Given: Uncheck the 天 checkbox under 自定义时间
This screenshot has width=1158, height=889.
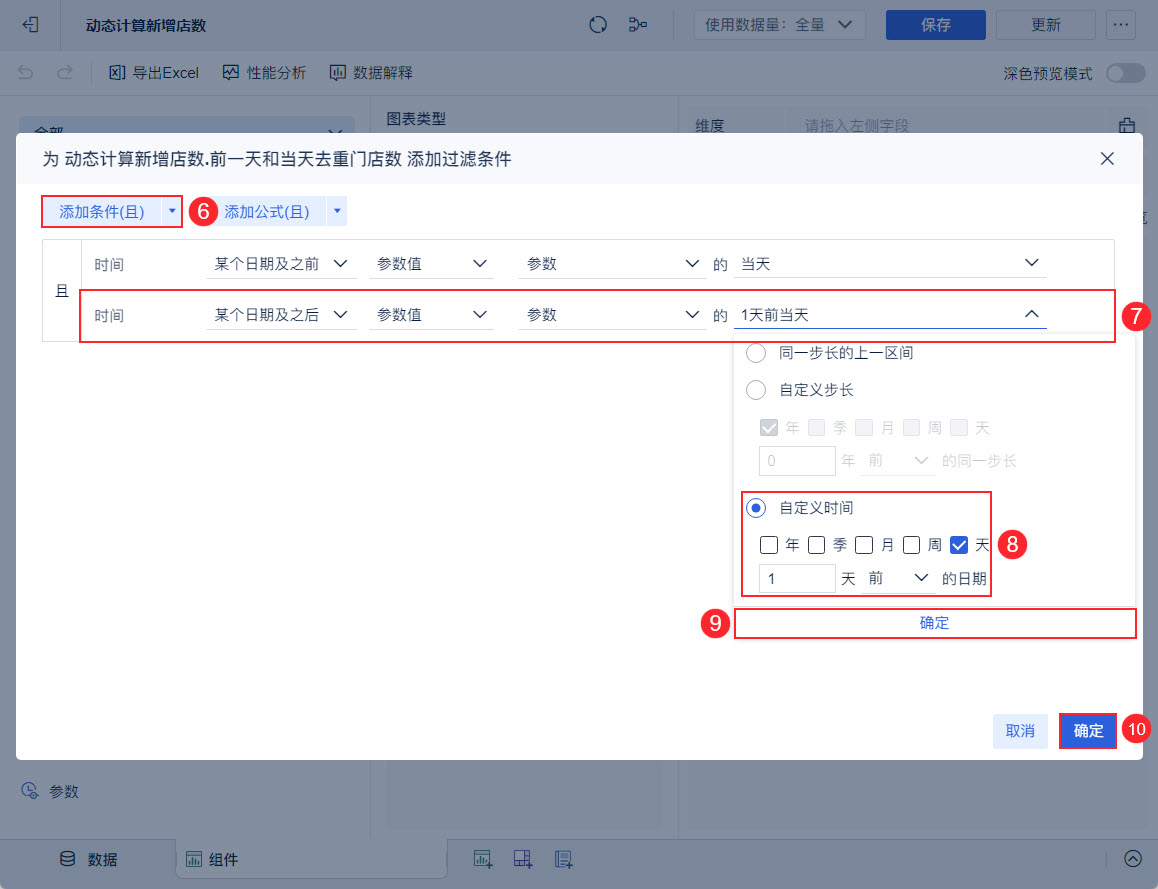Looking at the screenshot, I should pos(959,545).
